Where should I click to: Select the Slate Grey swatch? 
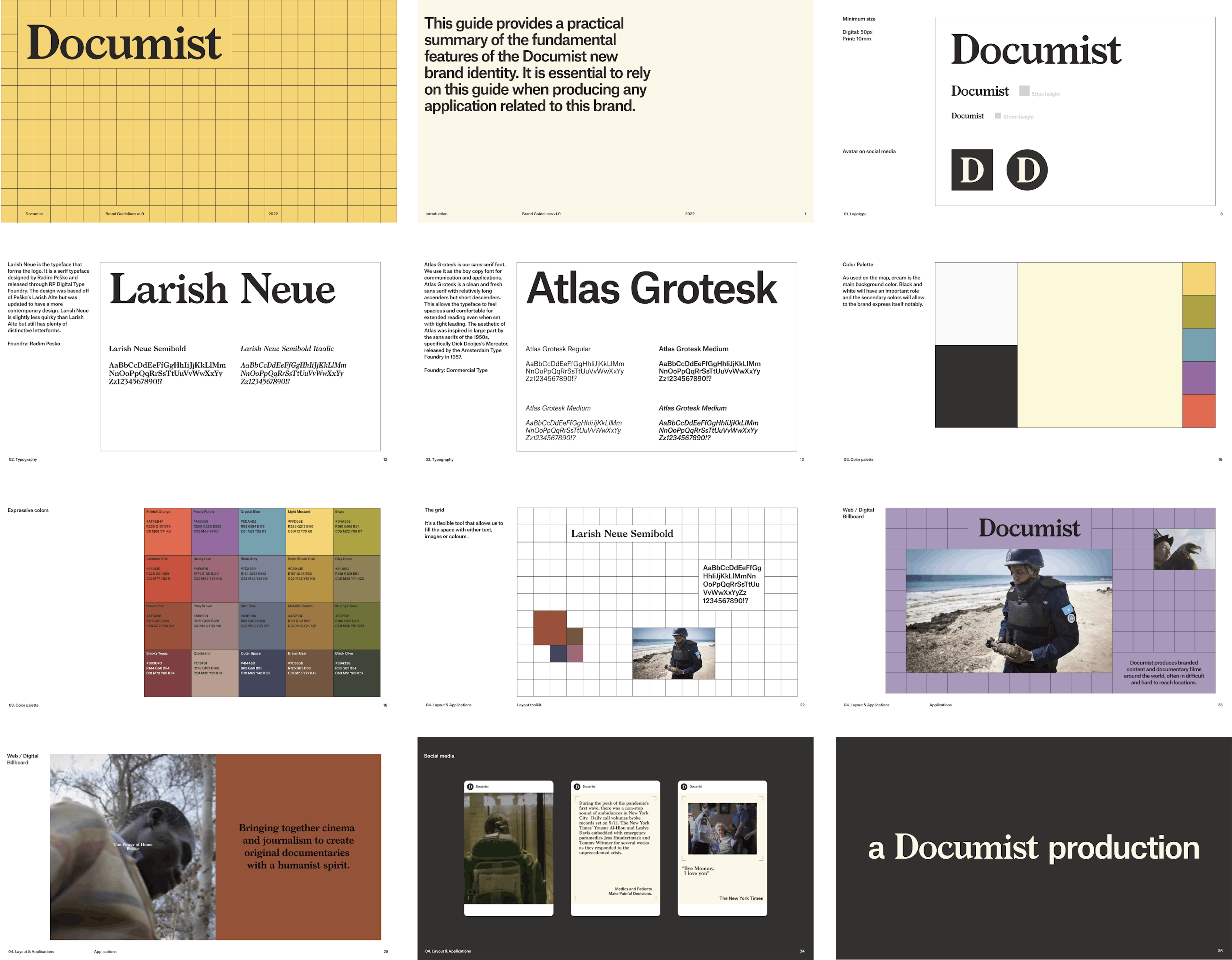click(x=262, y=579)
